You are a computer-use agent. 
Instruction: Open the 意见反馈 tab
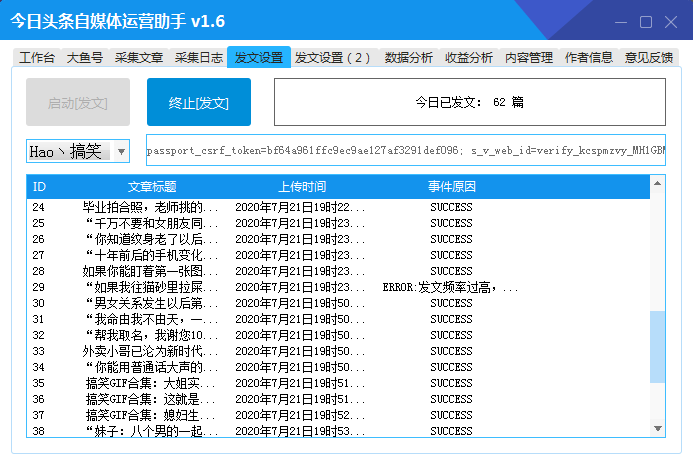click(x=649, y=57)
